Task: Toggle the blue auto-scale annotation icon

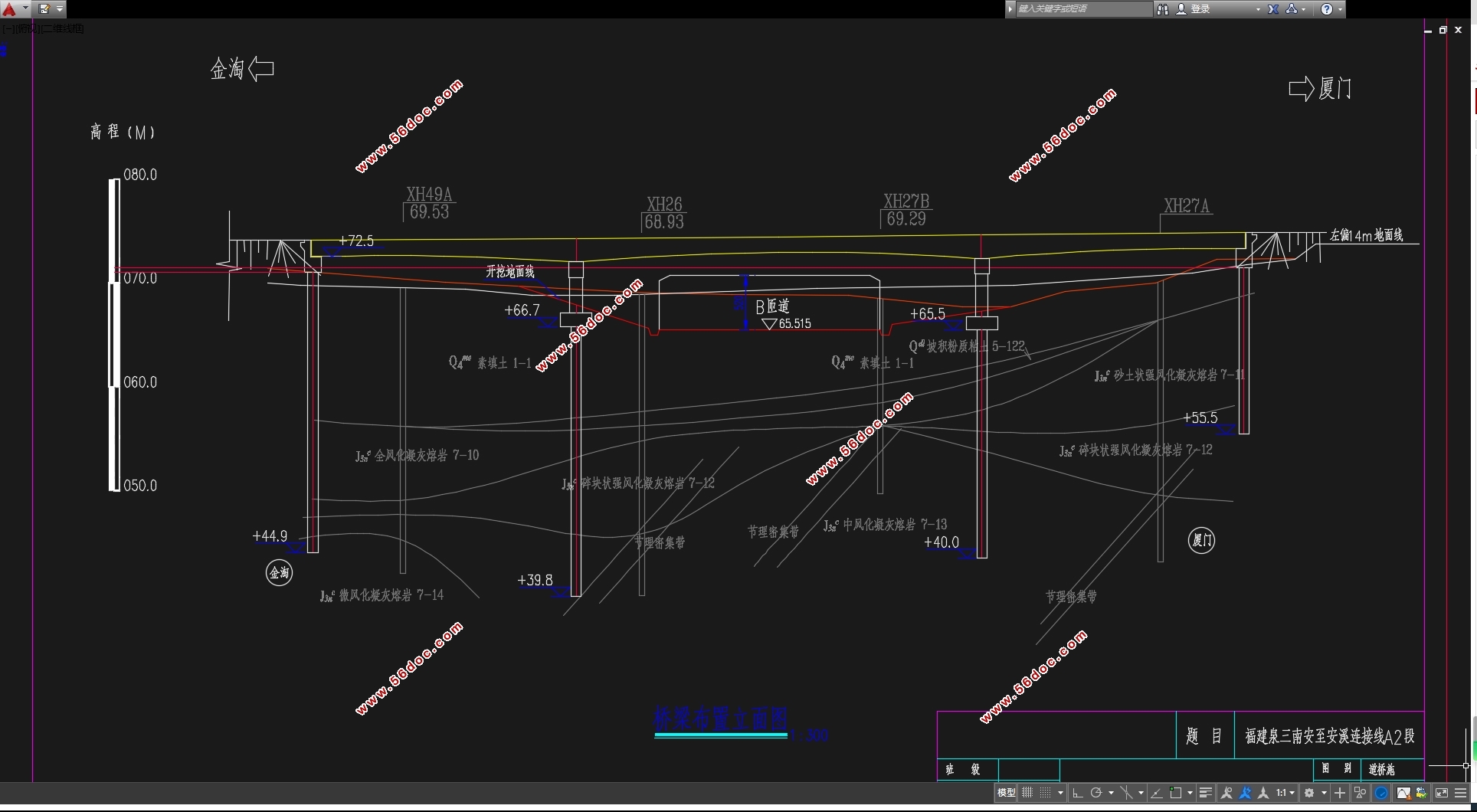Action: (x=1245, y=793)
